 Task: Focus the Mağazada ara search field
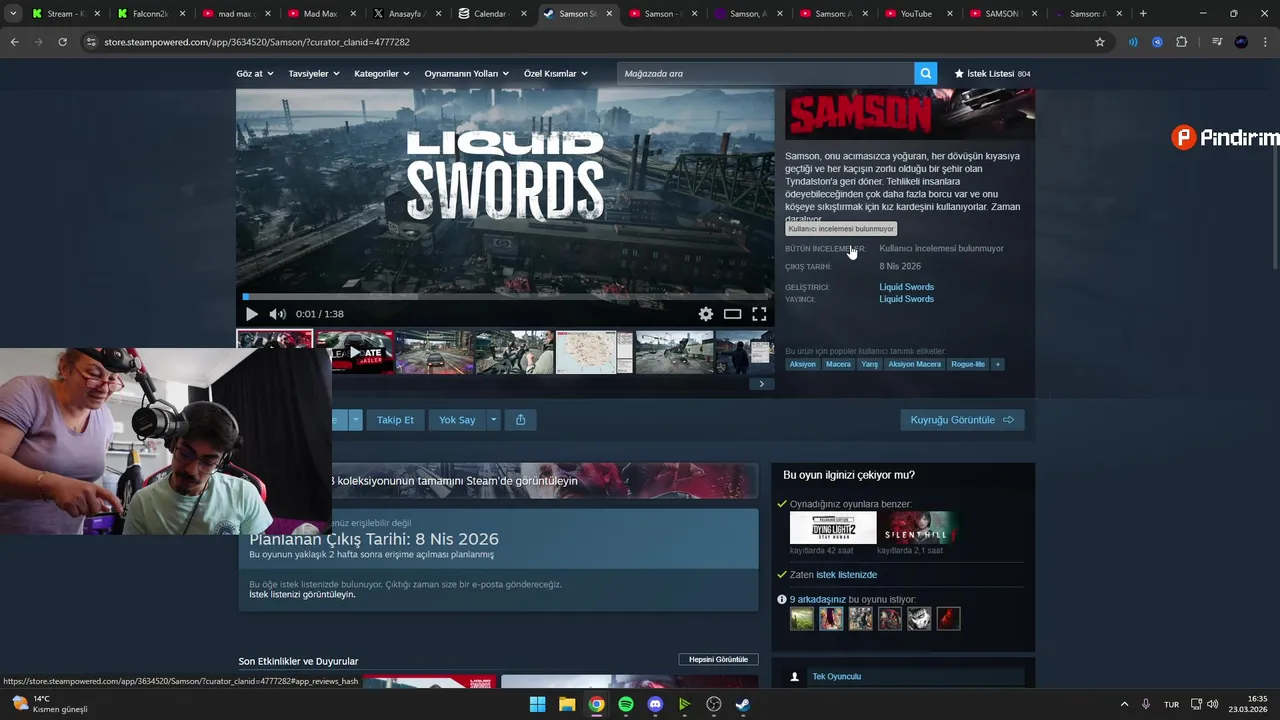click(767, 73)
